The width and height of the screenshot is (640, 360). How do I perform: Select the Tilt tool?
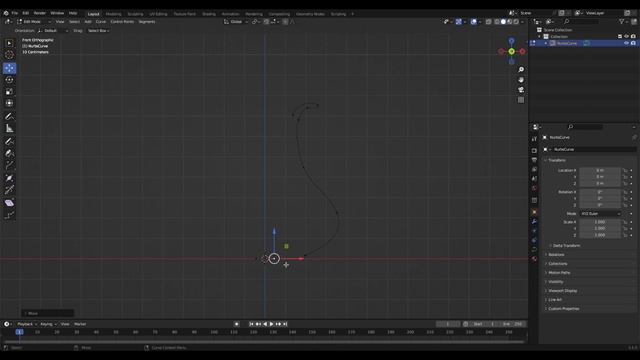coord(9,190)
